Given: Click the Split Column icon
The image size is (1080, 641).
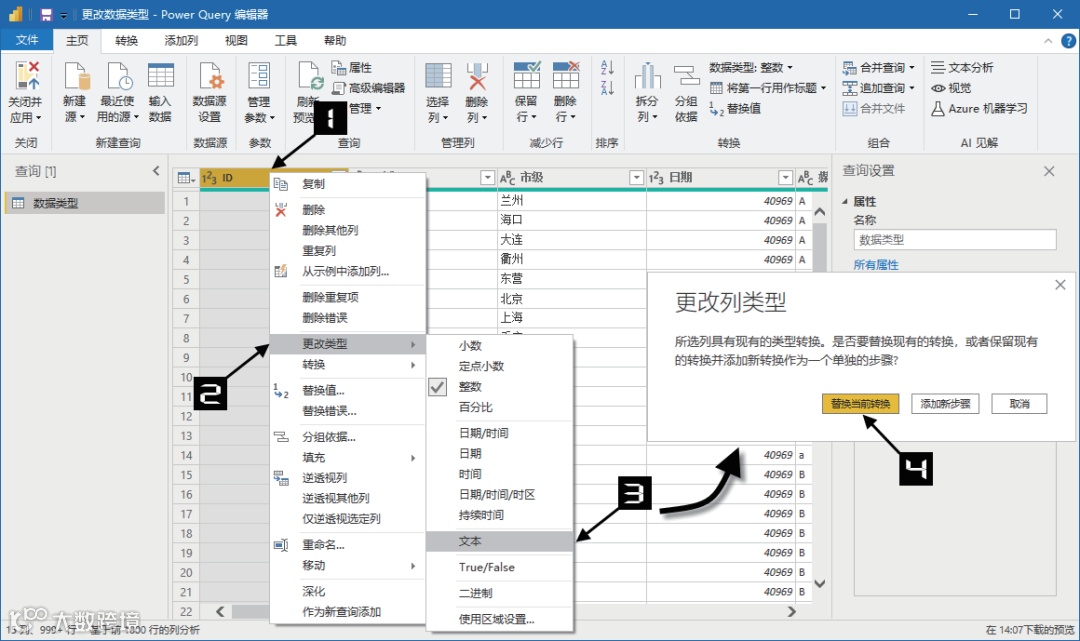Looking at the screenshot, I should coord(647,76).
